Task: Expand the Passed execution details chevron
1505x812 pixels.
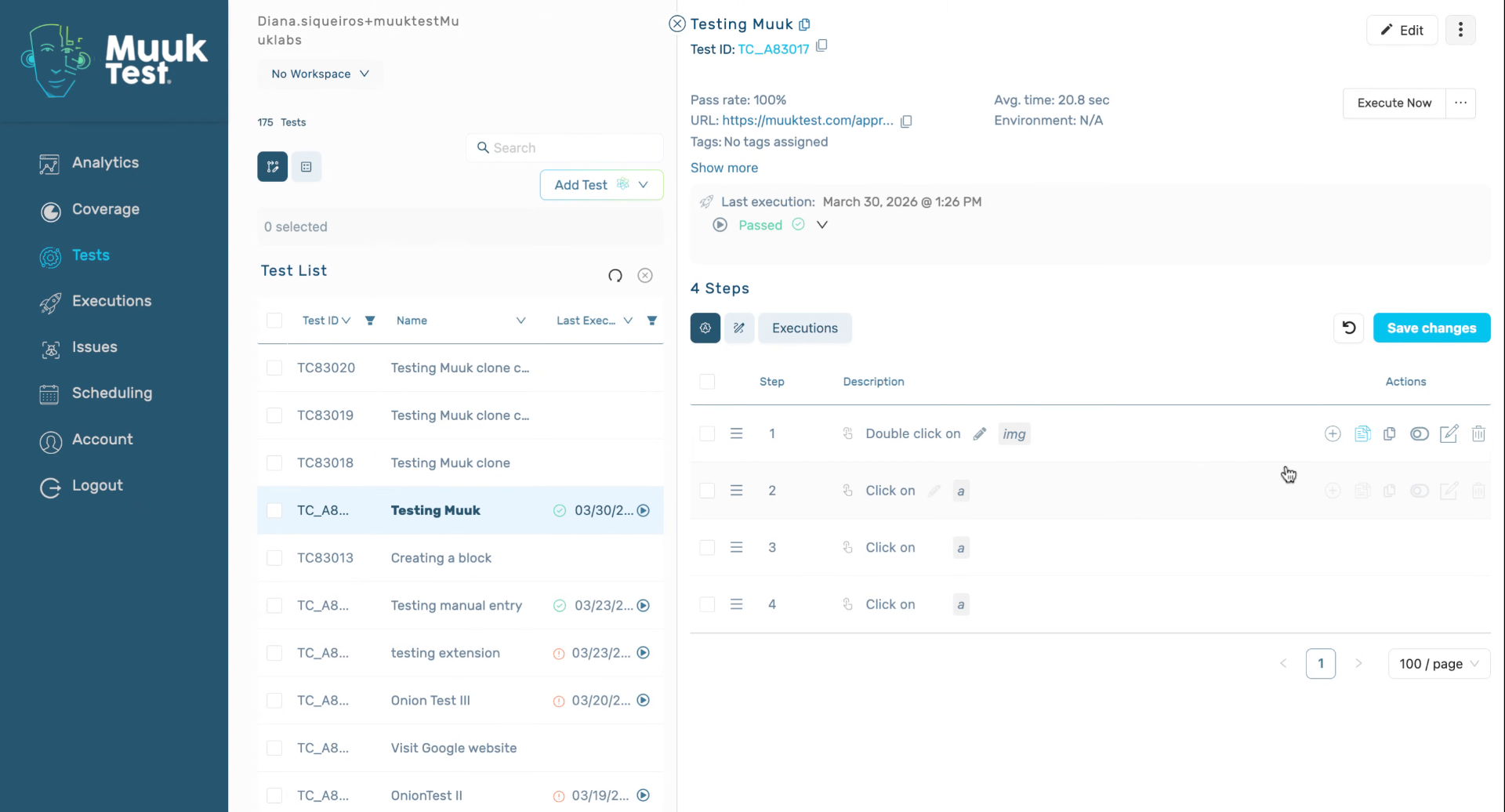Action: coord(822,225)
